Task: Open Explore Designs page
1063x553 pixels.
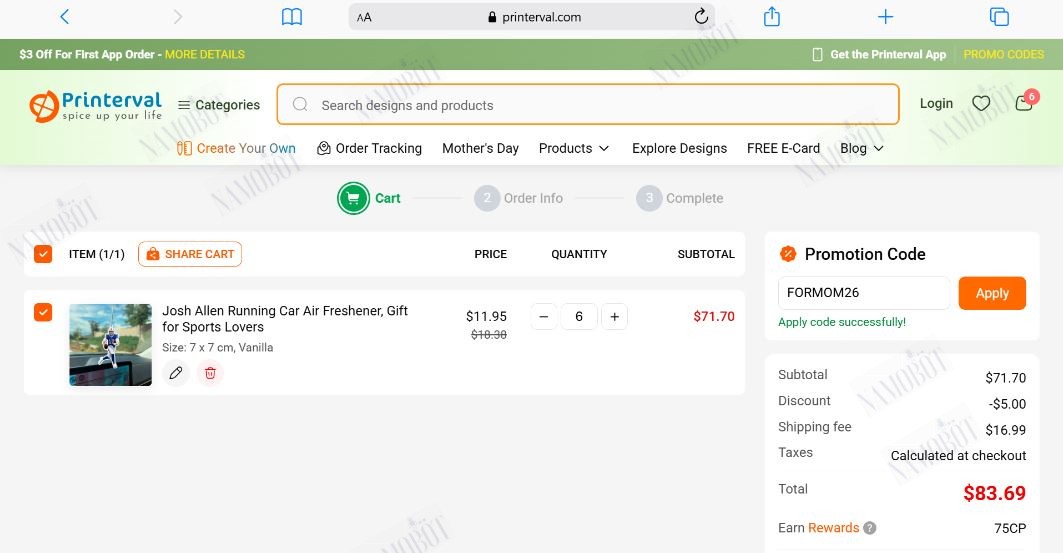Action: point(679,148)
